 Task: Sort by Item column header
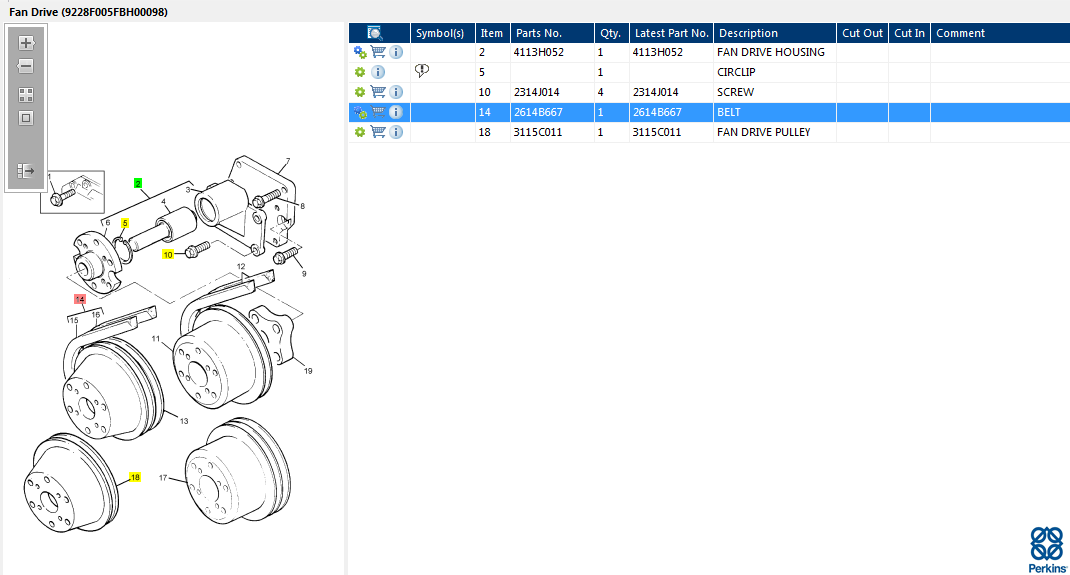(493, 33)
